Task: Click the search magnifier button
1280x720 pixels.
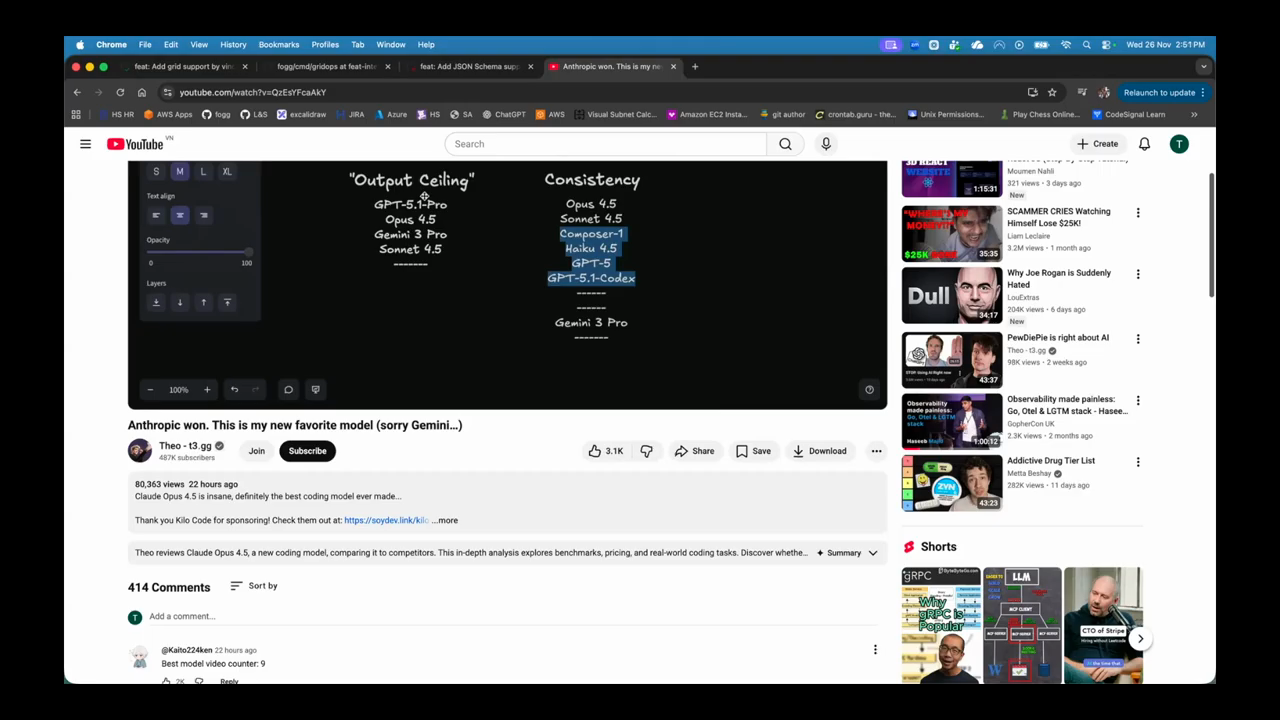Action: pos(785,144)
